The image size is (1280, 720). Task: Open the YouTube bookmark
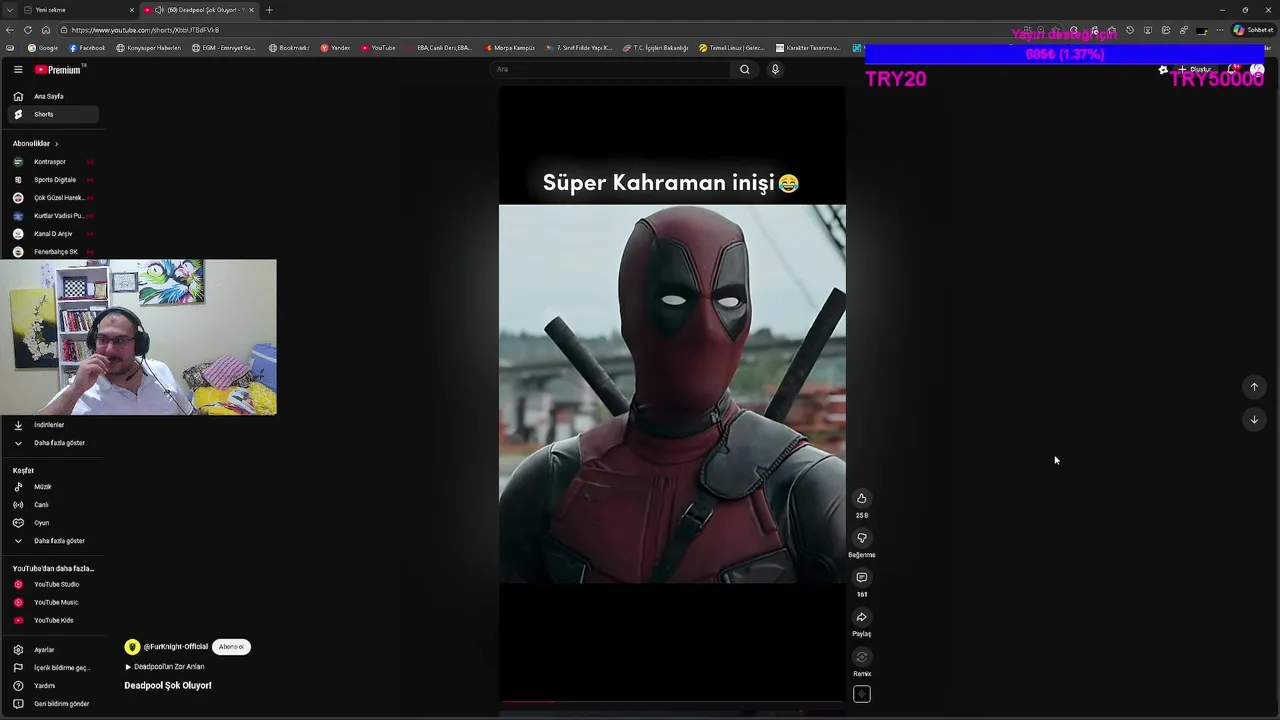tap(378, 48)
